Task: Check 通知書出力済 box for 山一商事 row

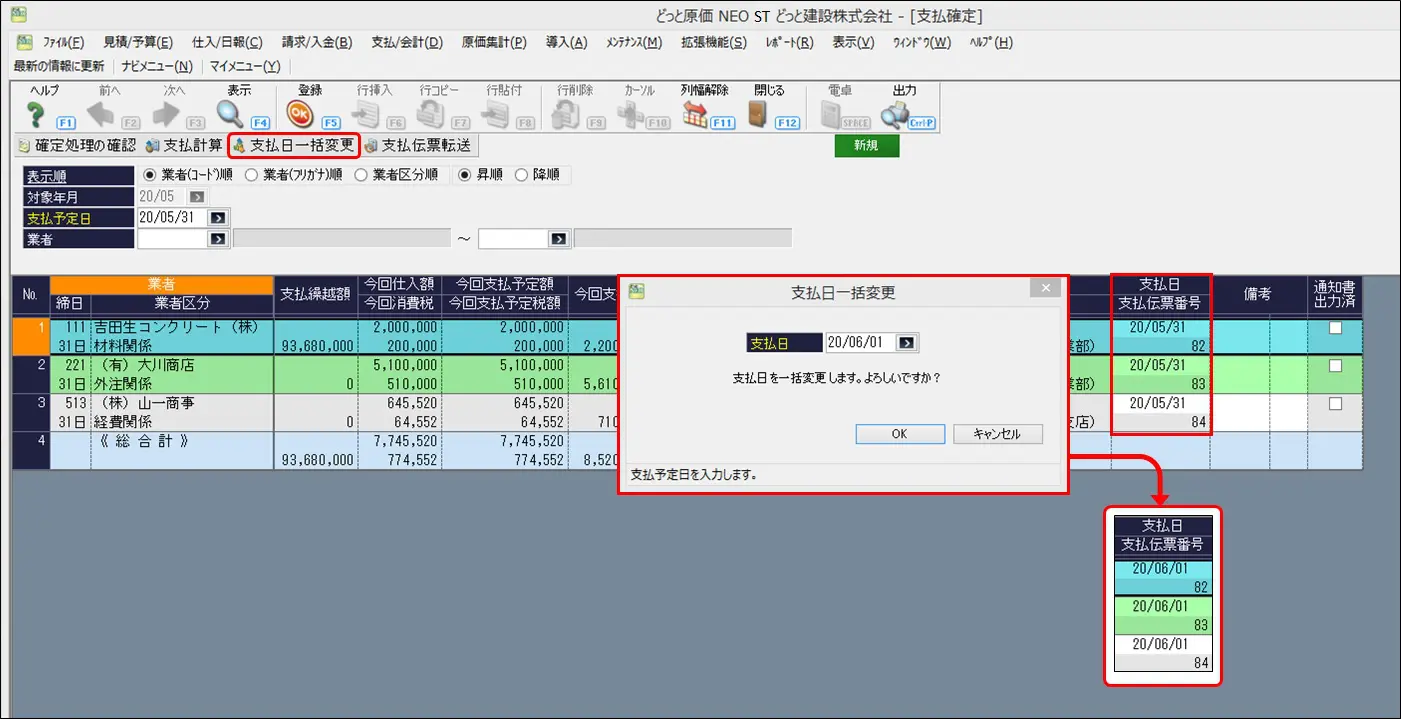Action: click(x=1334, y=404)
